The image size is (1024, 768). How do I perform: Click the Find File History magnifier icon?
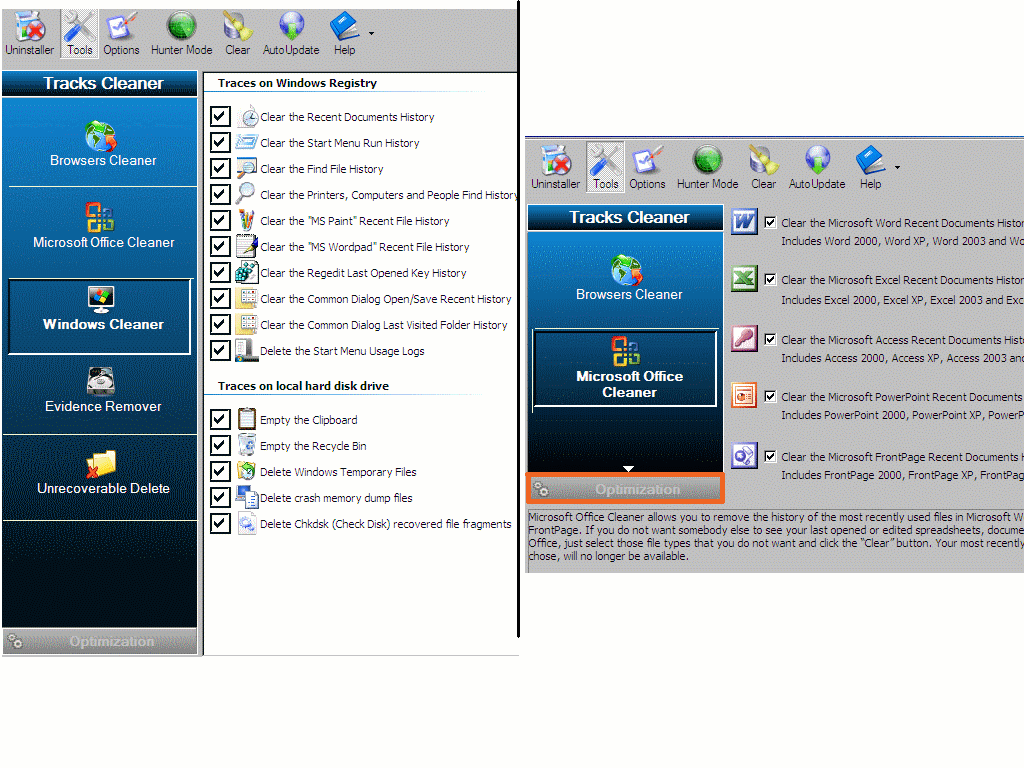pyautogui.click(x=246, y=168)
